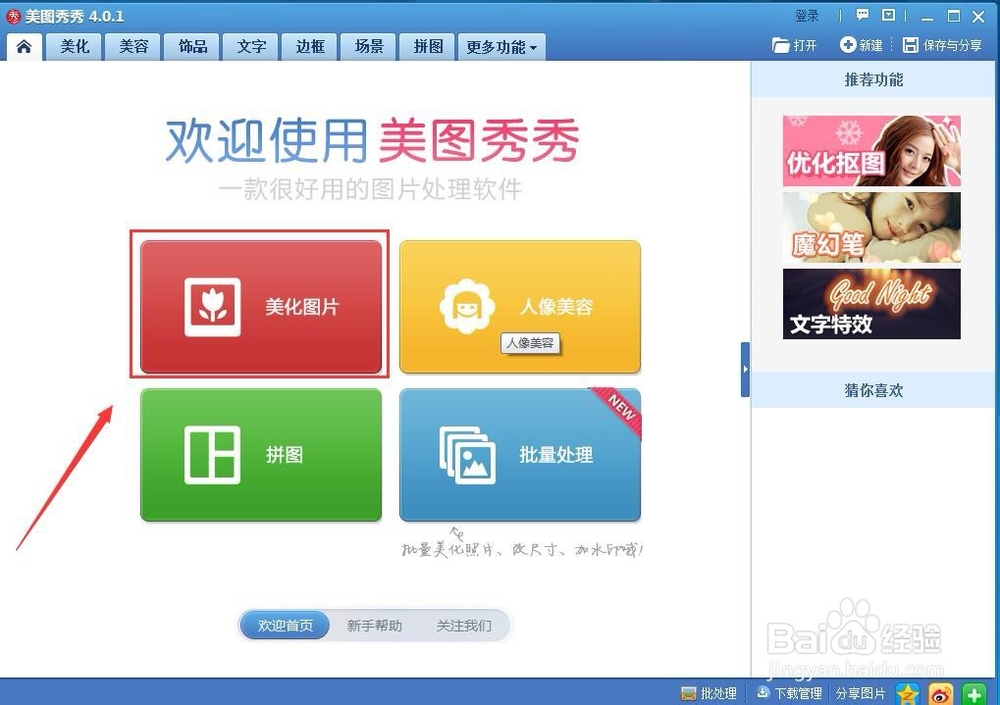The width and height of the screenshot is (1000, 705).
Task: Open an image with the 打开 folder icon
Action: 795,44
